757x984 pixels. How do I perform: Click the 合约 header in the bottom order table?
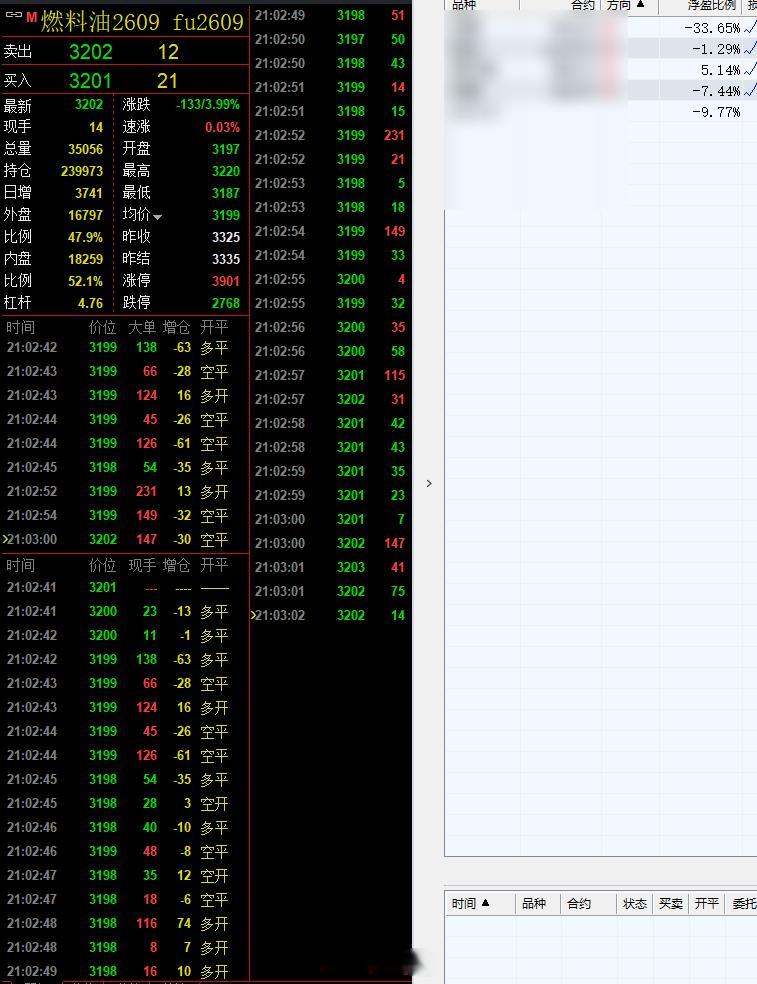tap(579, 904)
